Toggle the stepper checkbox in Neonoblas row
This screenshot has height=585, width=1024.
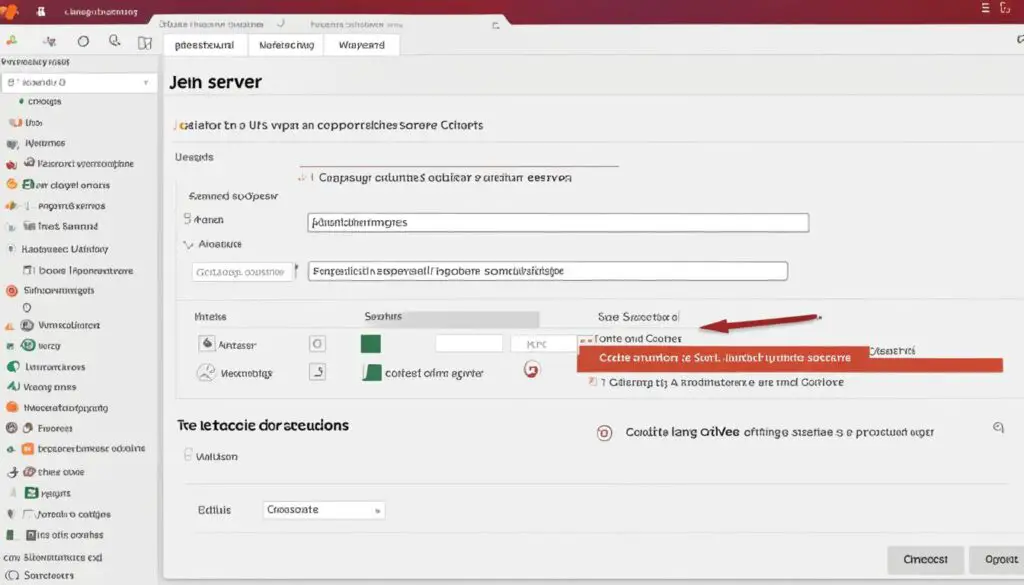click(317, 371)
